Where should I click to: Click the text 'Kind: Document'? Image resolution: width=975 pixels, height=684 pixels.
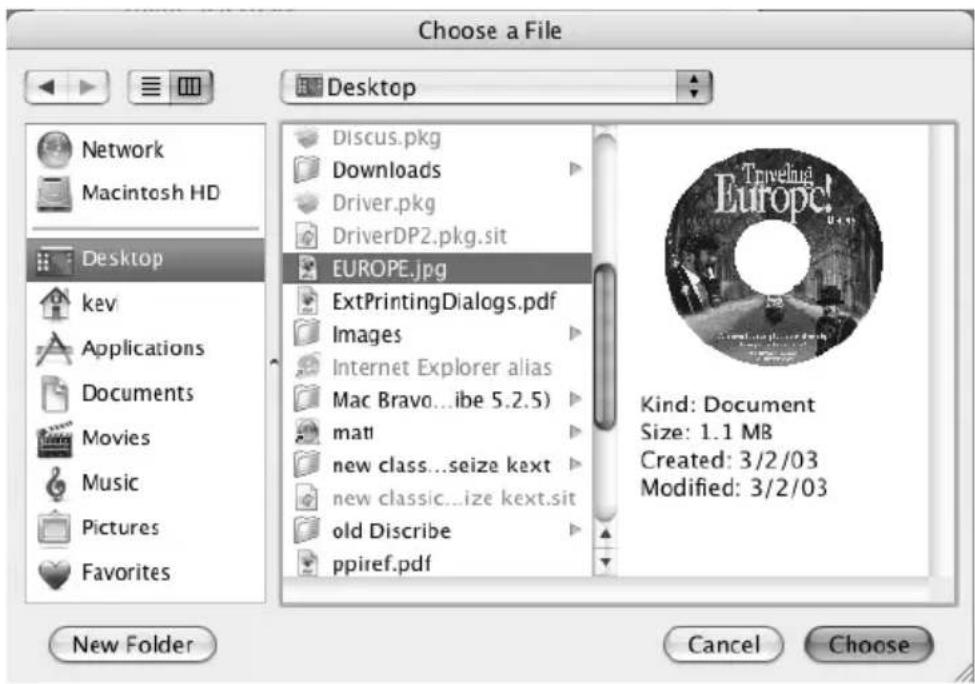pos(728,405)
